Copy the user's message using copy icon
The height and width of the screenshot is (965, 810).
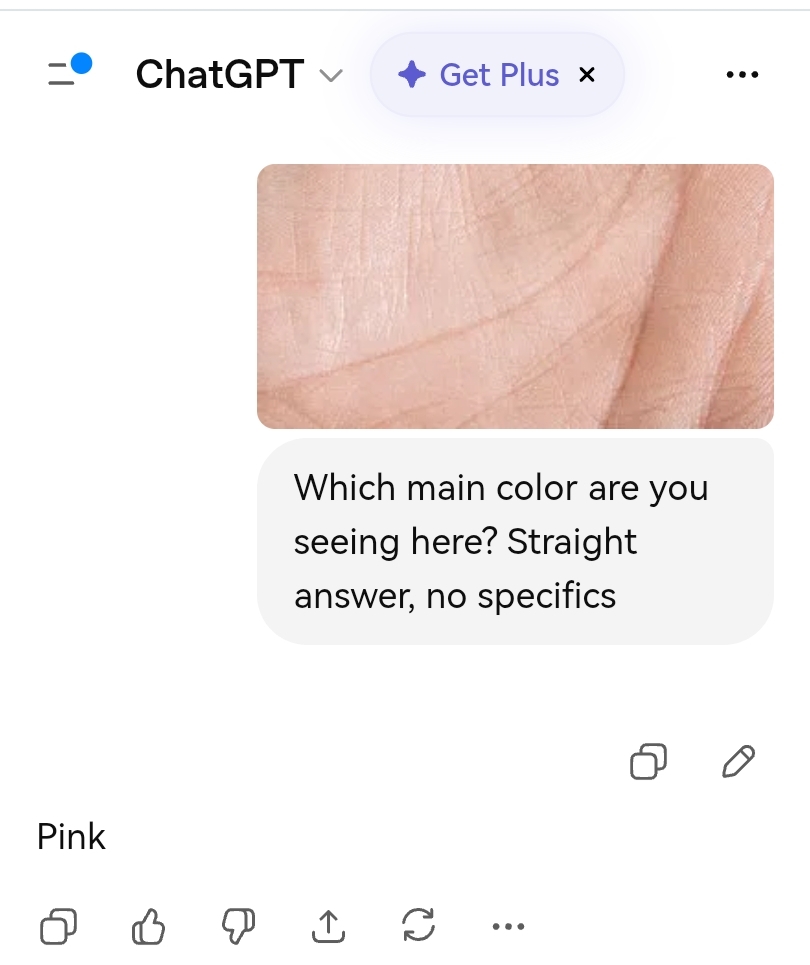[x=647, y=762]
